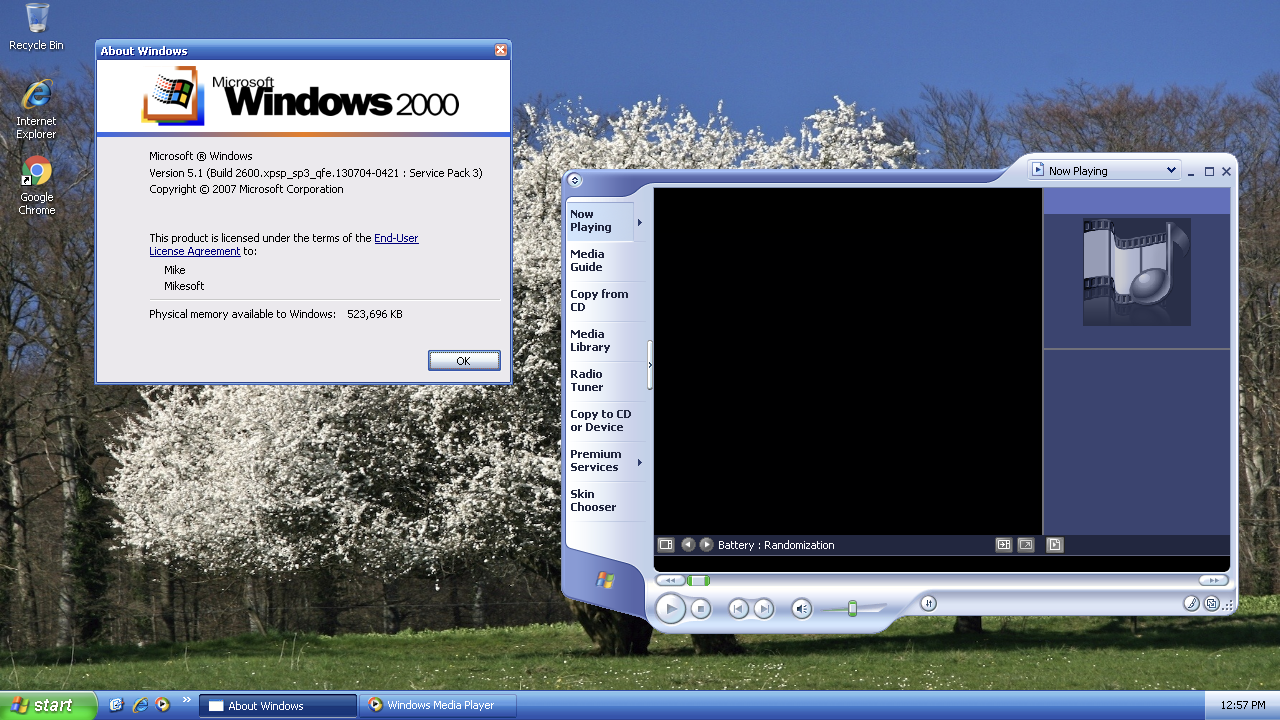Click OK in About Windows dialog

click(464, 361)
